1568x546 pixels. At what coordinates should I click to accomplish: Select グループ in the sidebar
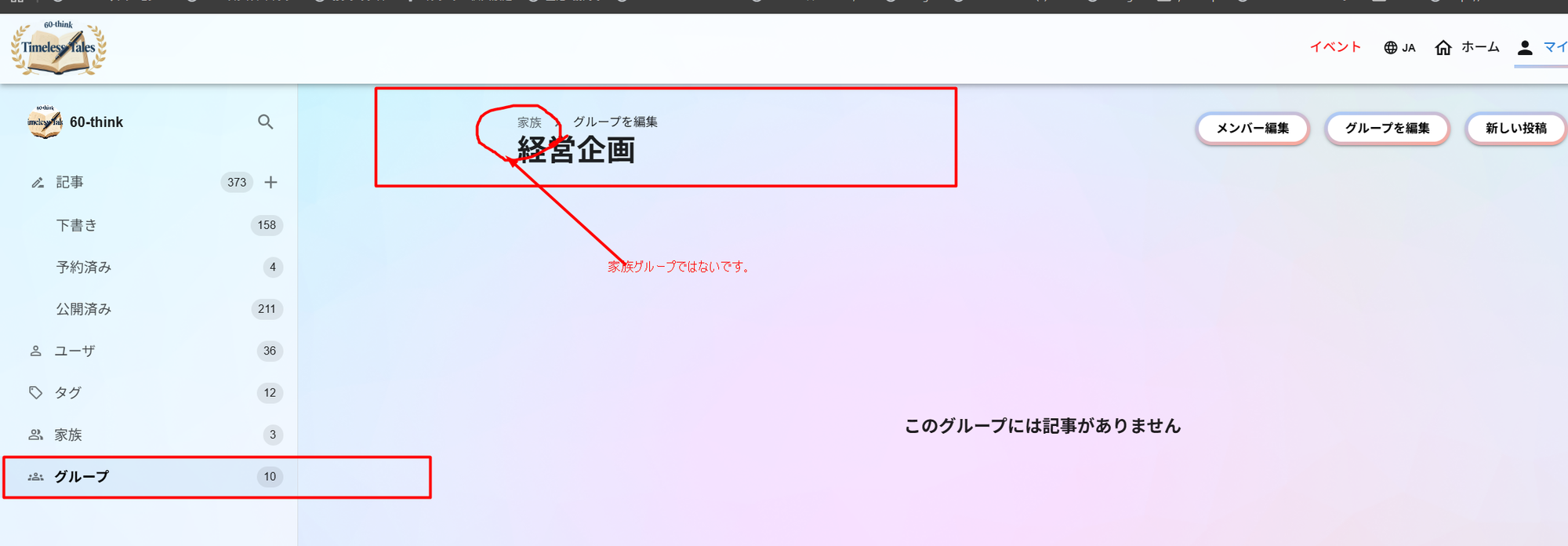click(82, 477)
